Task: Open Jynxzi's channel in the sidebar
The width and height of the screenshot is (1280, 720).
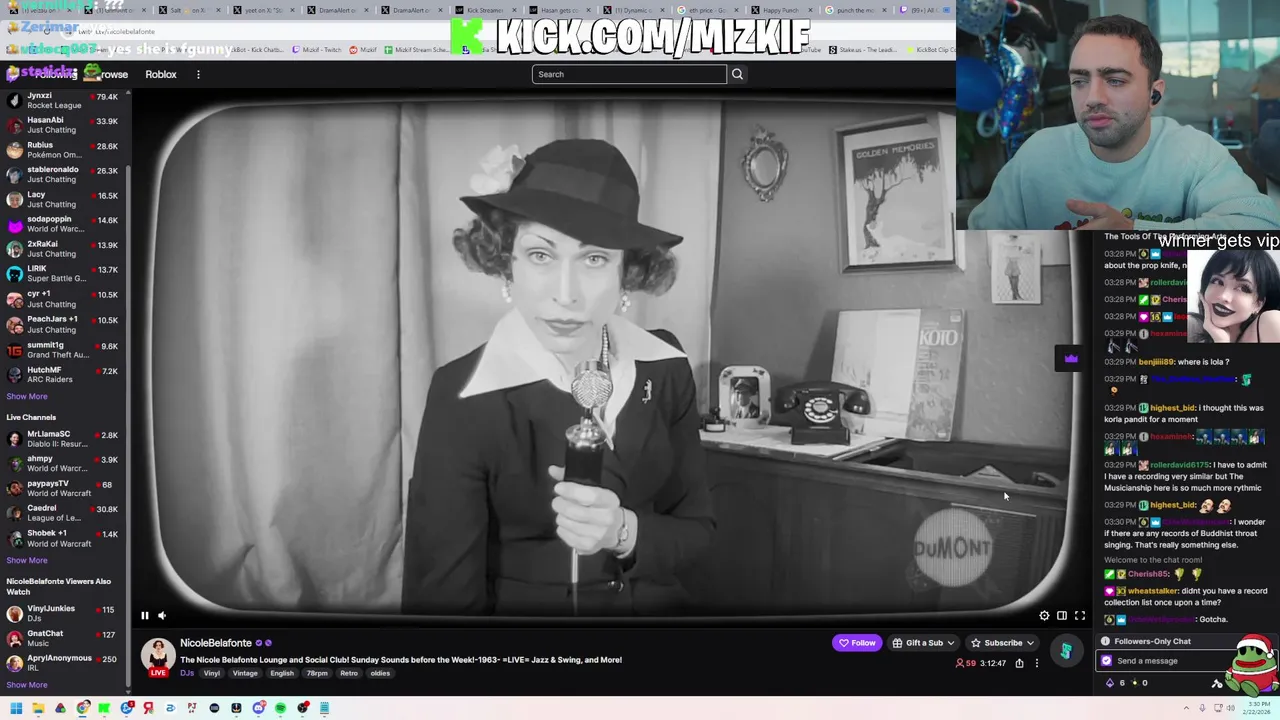Action: 63,100
